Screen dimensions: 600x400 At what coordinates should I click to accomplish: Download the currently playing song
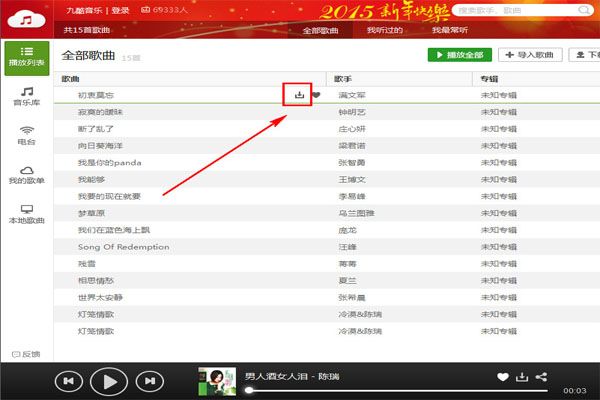(521, 377)
